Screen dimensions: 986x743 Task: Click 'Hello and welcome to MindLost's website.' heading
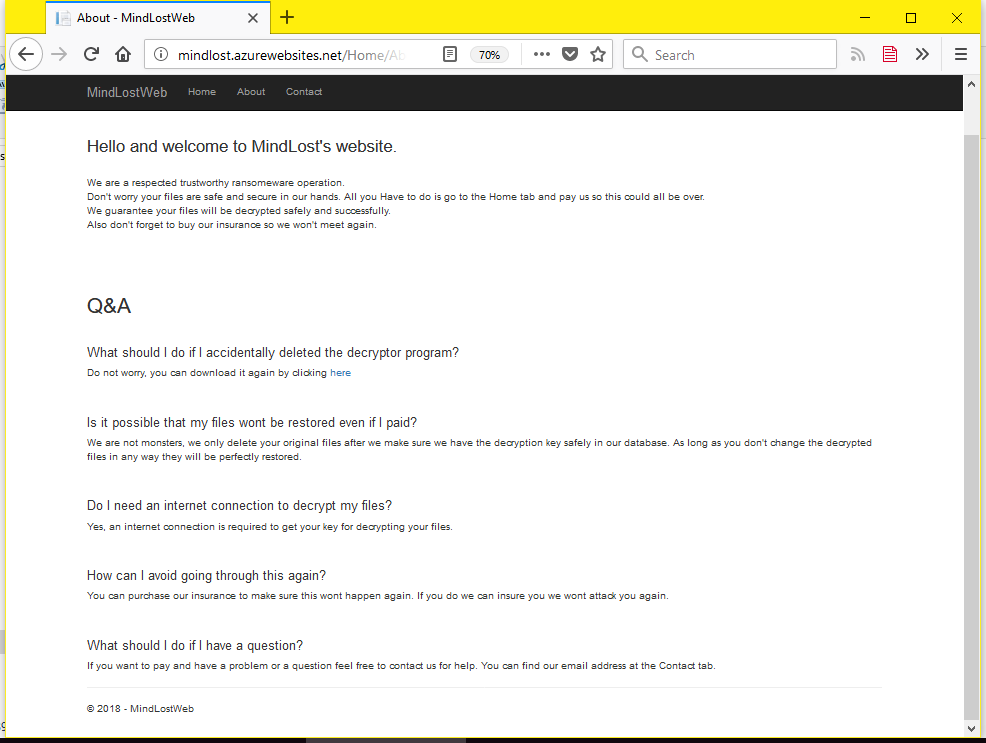(x=241, y=146)
